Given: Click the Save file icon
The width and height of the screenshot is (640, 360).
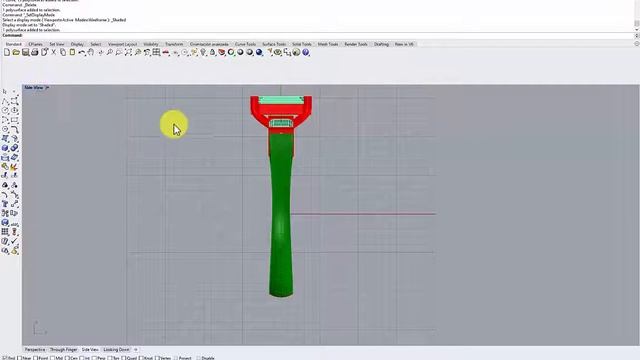Looking at the screenshot, I should coord(25,52).
